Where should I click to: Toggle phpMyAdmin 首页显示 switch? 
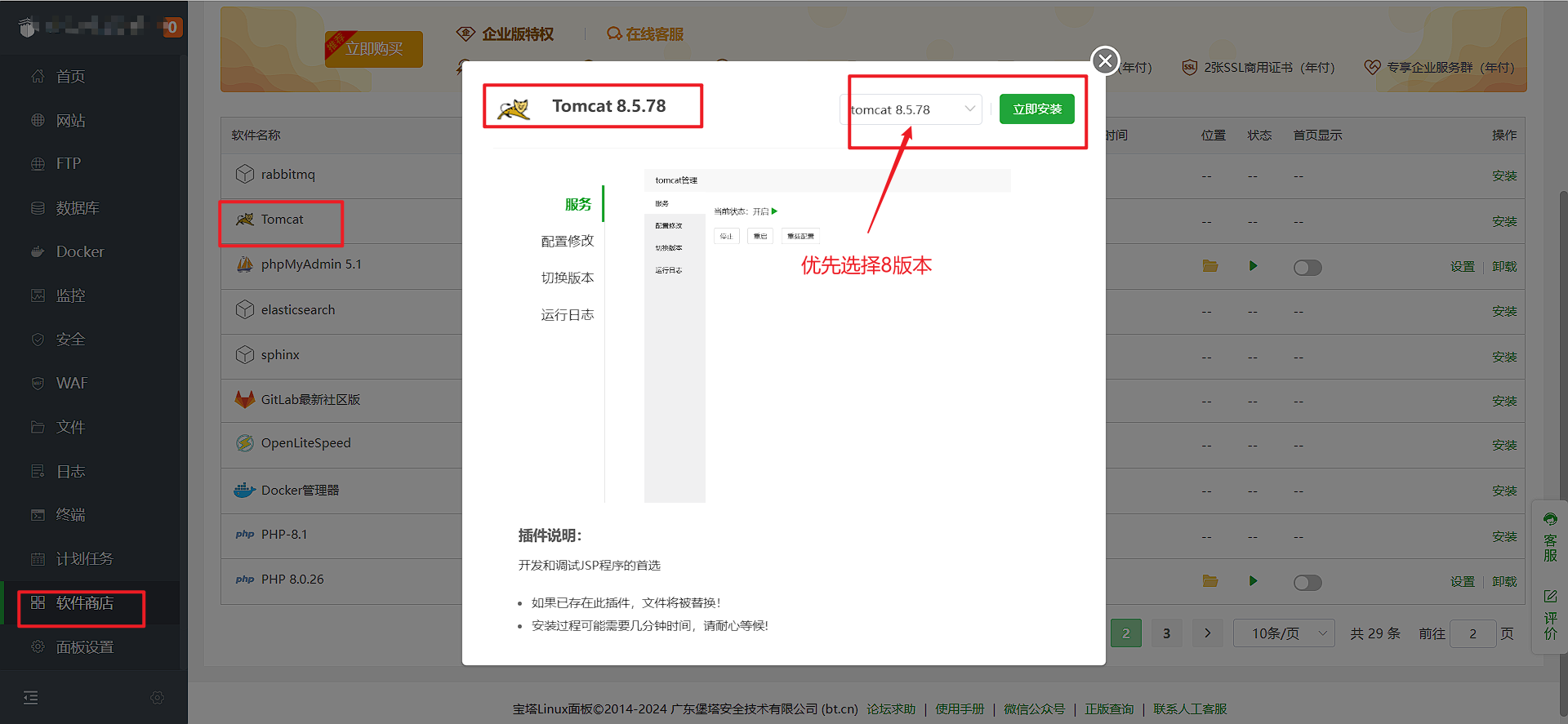coord(1307,267)
